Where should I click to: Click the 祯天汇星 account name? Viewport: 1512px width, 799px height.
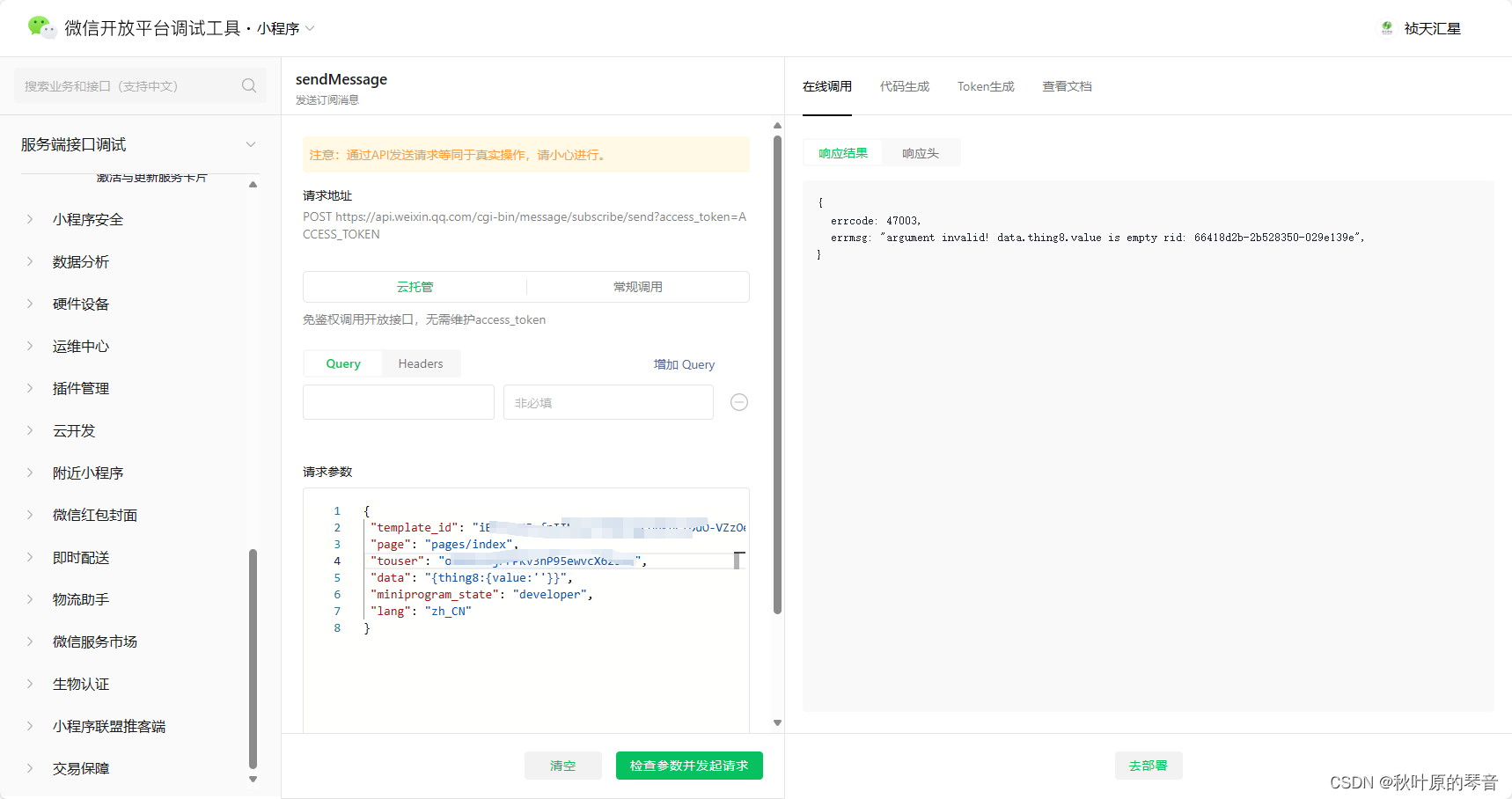click(1432, 28)
